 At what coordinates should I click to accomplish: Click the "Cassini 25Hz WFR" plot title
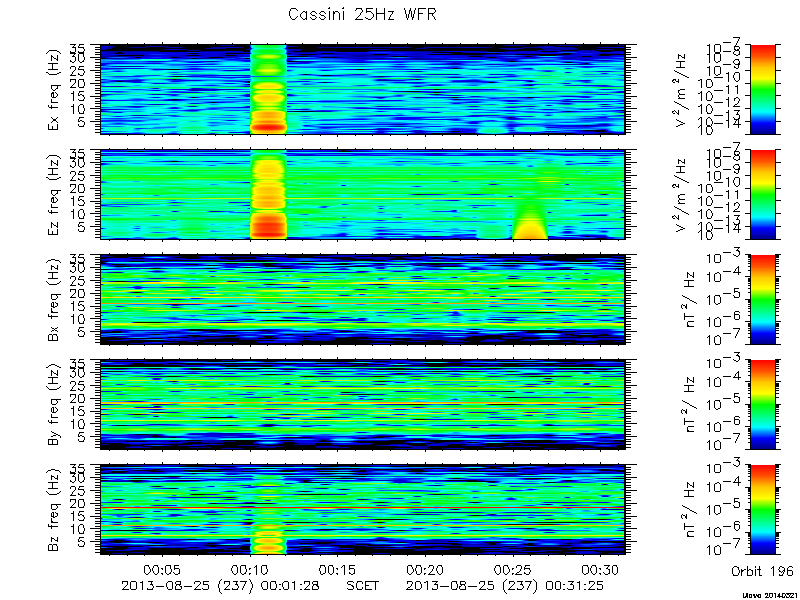point(362,14)
